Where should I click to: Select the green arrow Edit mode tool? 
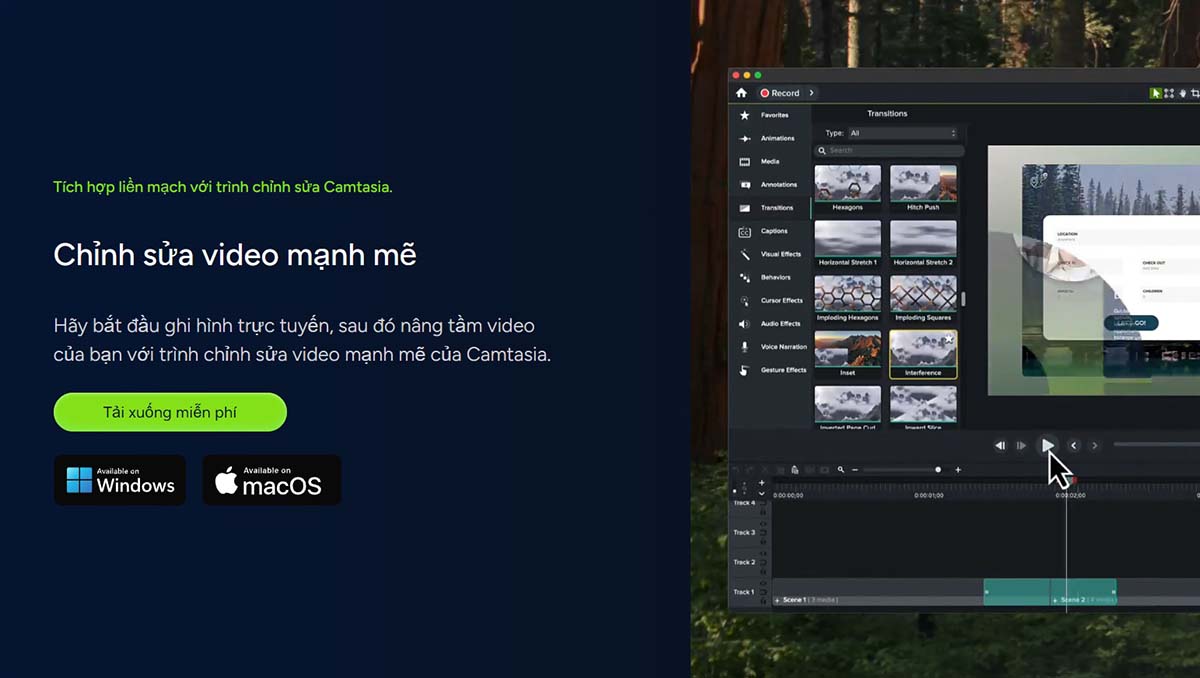tap(1155, 93)
